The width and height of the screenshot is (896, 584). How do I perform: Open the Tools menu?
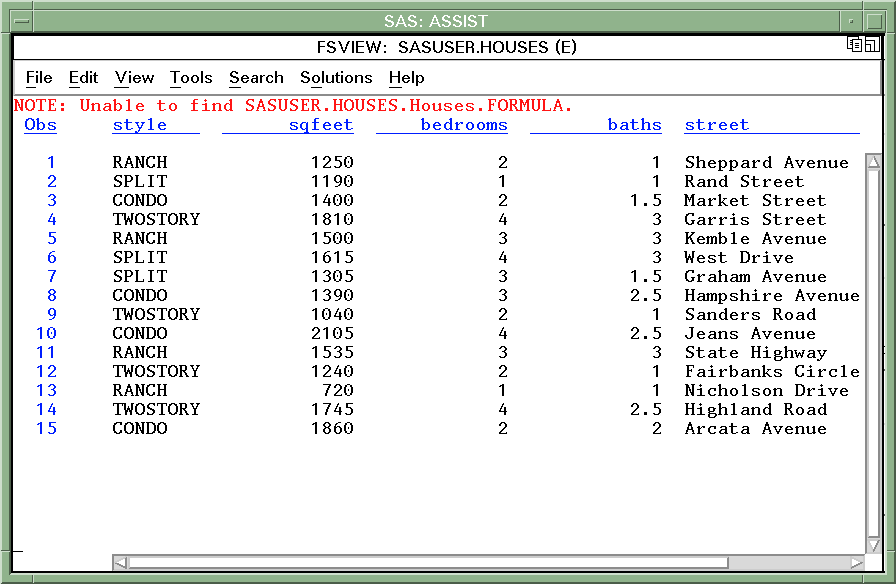[190, 77]
